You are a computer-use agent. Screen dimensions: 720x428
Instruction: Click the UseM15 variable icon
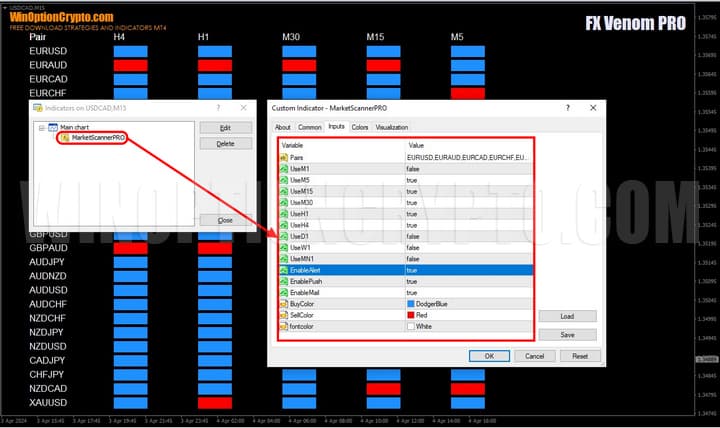[x=284, y=191]
